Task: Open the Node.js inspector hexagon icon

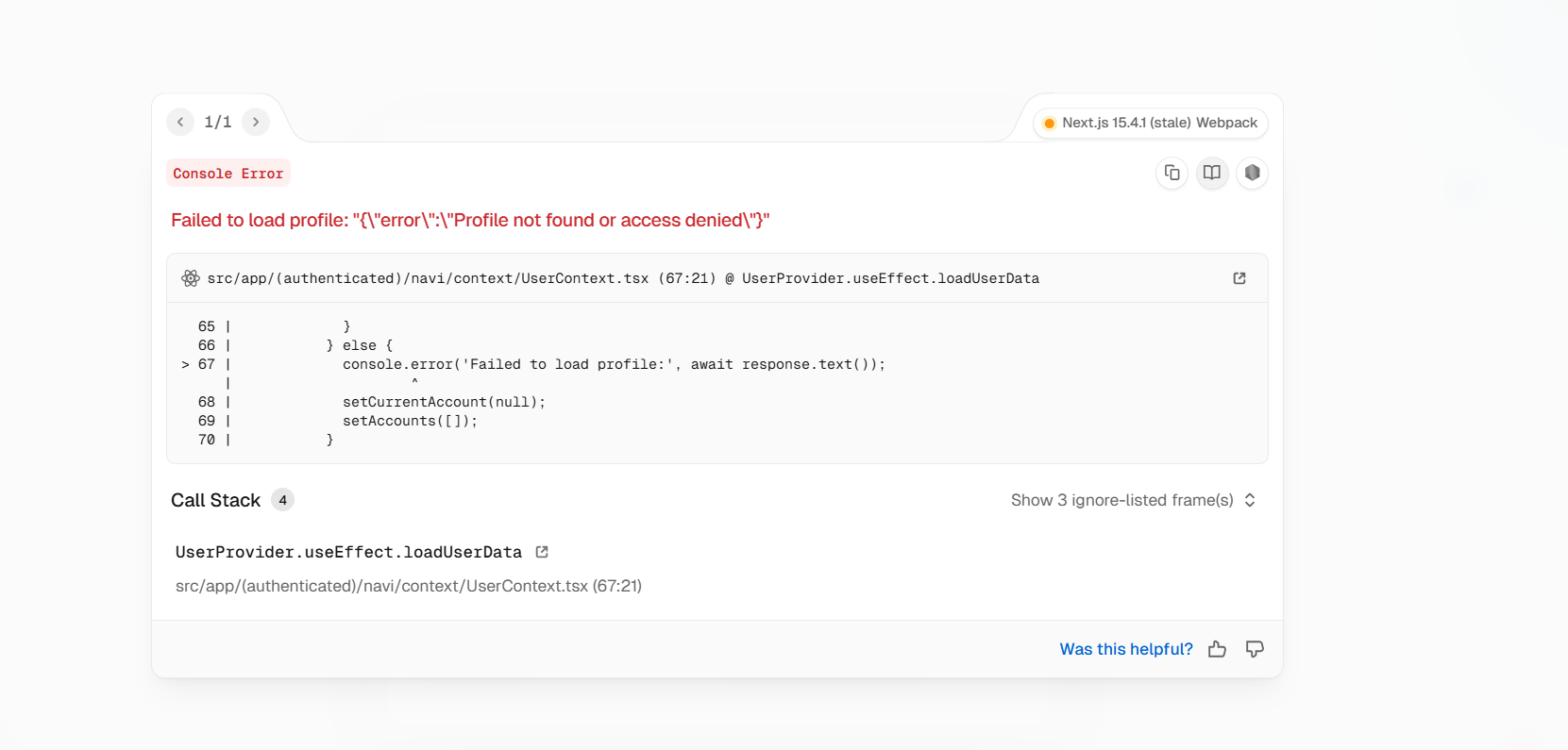Action: pyautogui.click(x=1252, y=173)
